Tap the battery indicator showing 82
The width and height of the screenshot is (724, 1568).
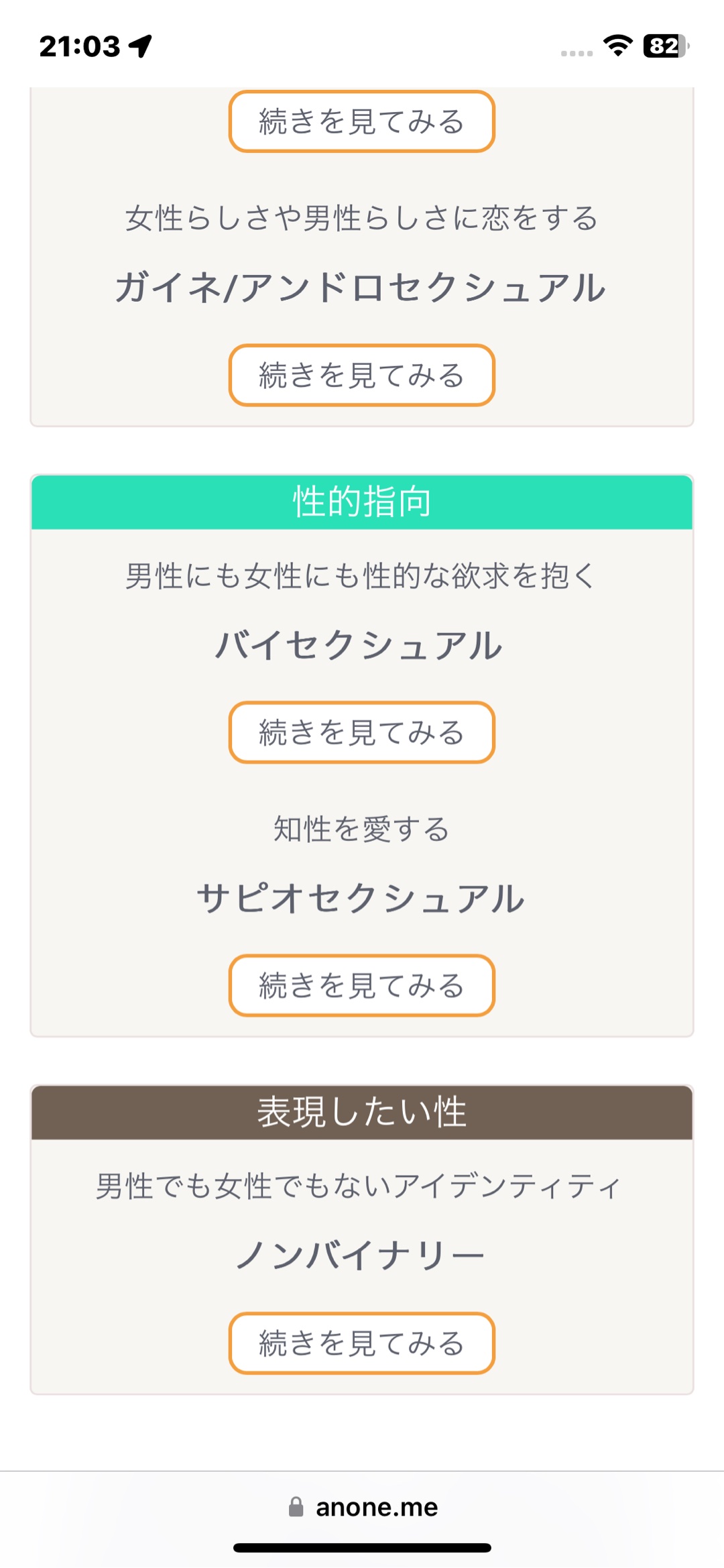click(x=666, y=46)
